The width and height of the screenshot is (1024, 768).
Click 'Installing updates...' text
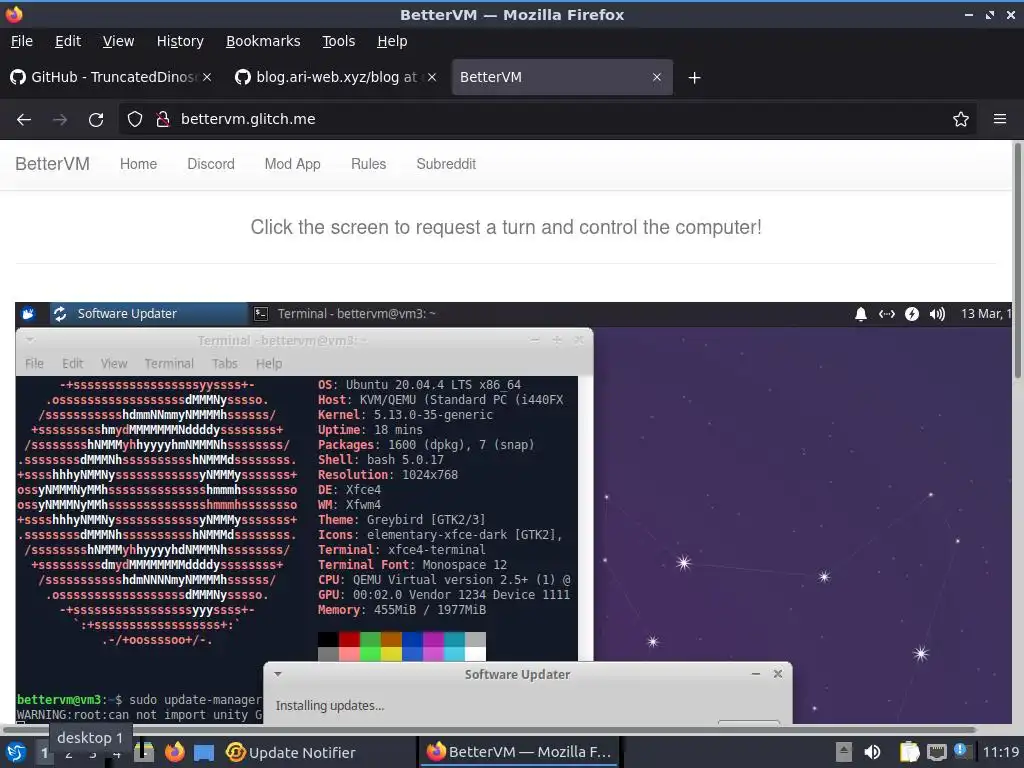click(x=330, y=705)
